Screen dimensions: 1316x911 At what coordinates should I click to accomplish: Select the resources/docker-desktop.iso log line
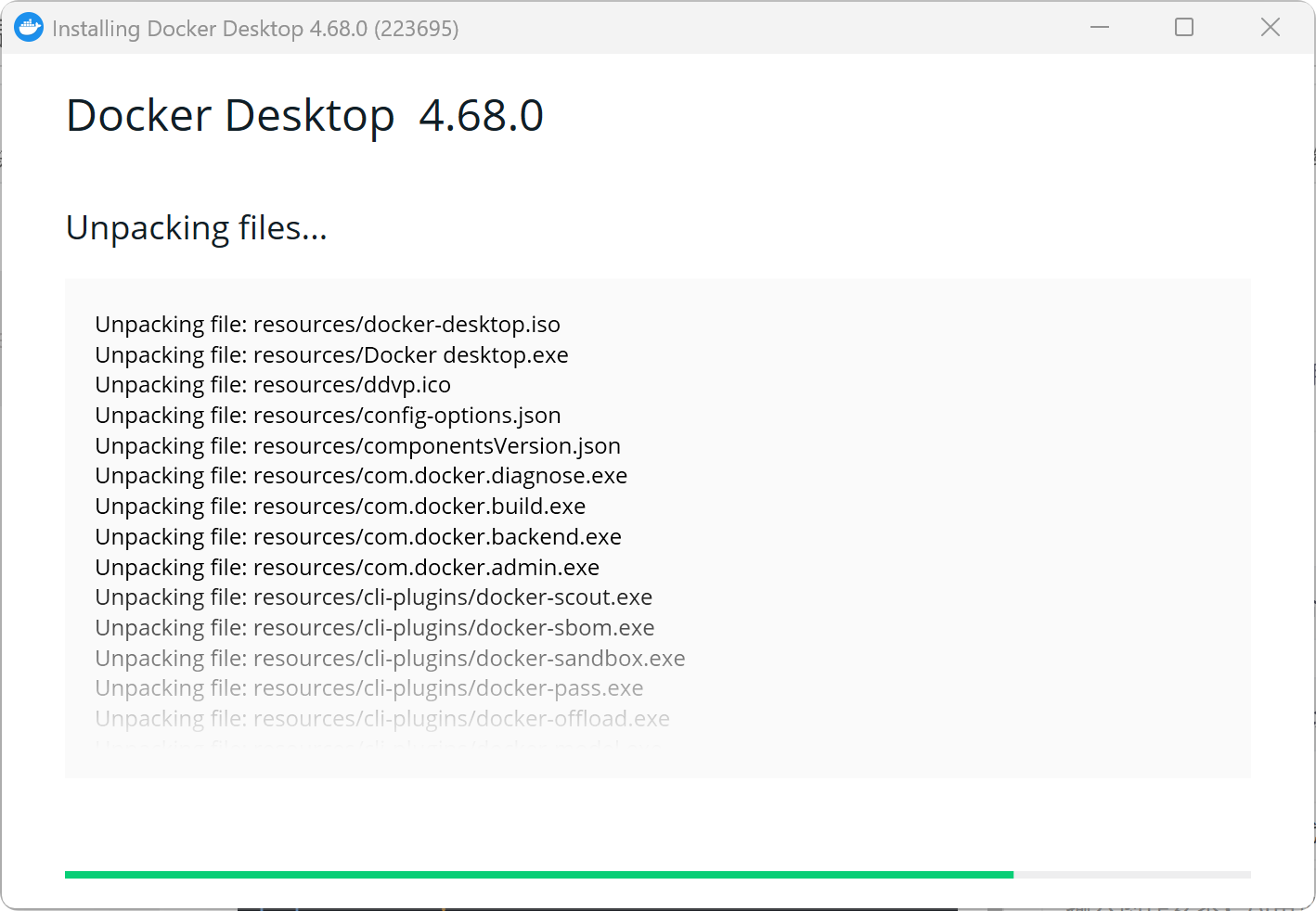tap(328, 325)
